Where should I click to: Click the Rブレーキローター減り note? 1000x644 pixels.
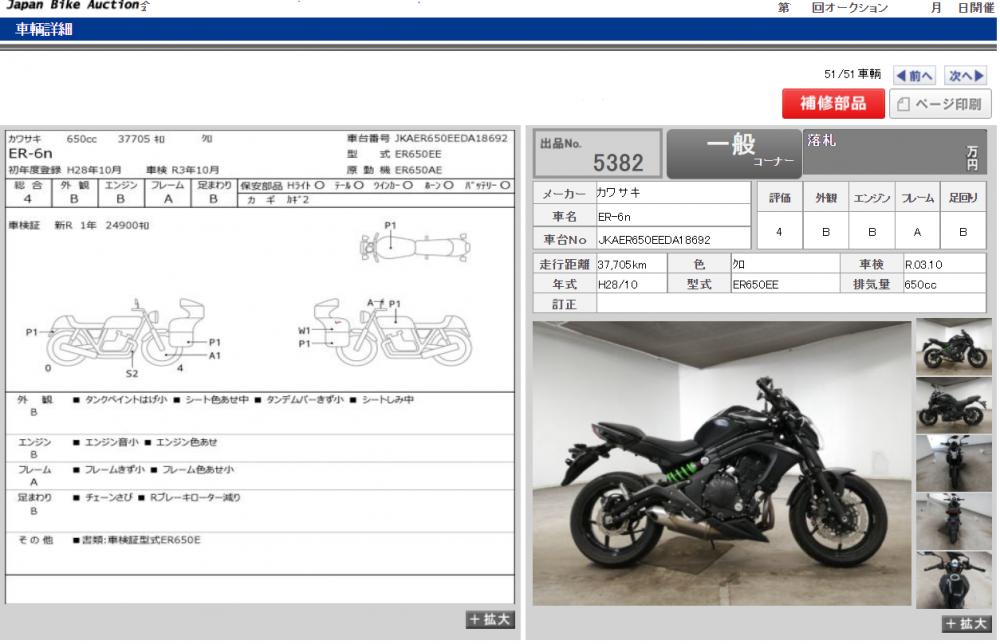tap(195, 497)
